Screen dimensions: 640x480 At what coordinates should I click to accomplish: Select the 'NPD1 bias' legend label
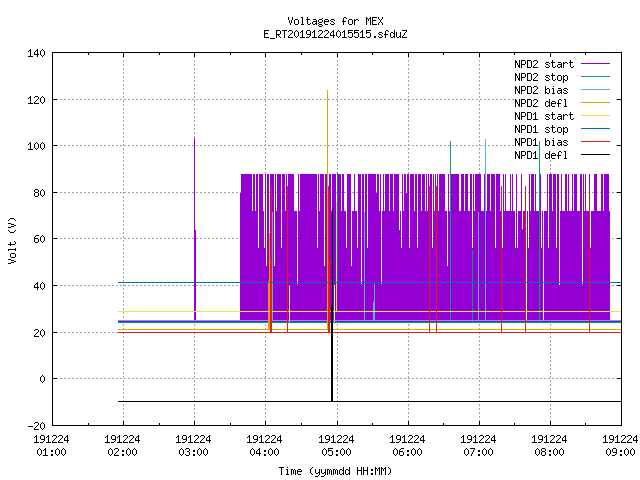pyautogui.click(x=541, y=142)
